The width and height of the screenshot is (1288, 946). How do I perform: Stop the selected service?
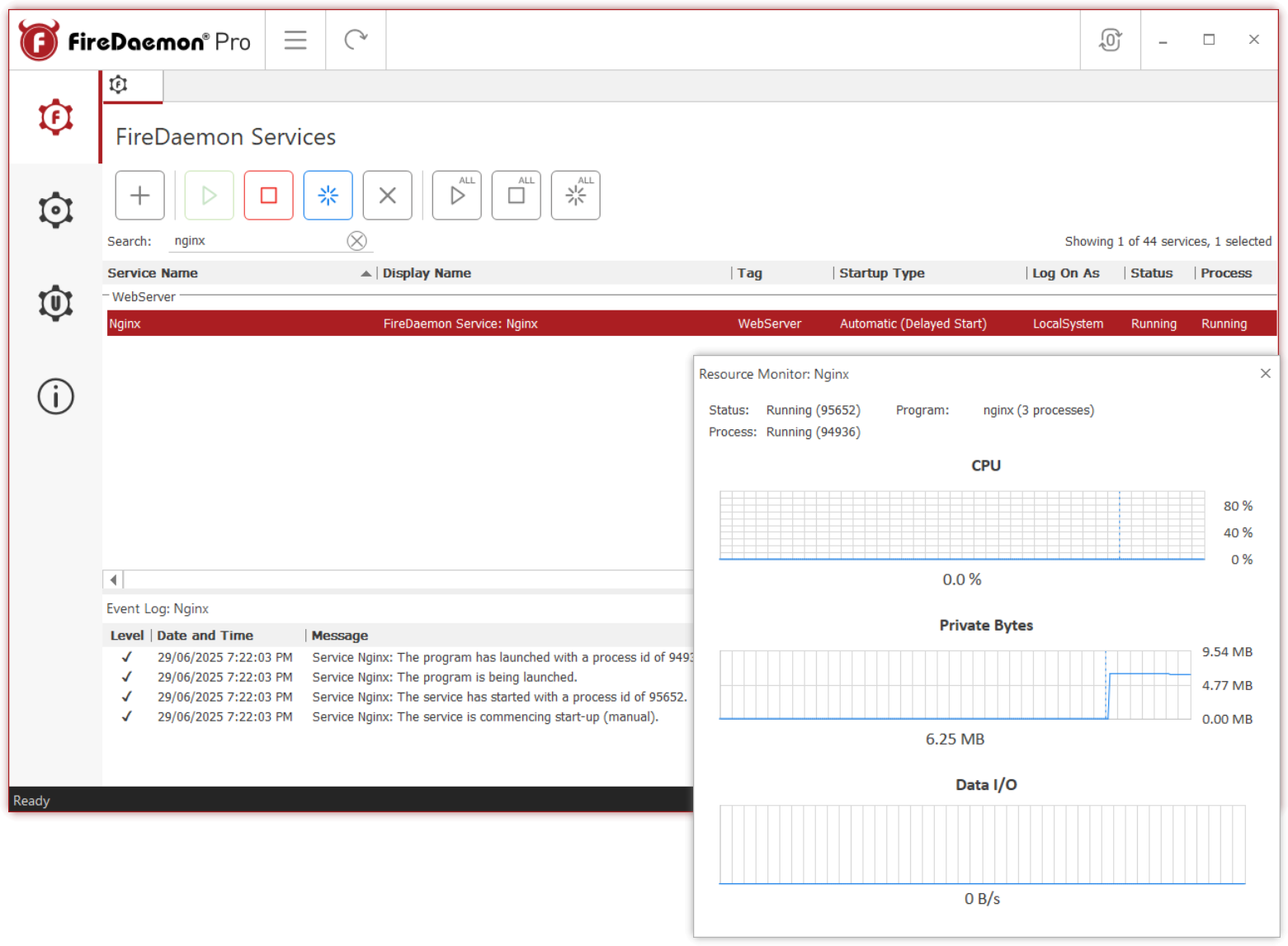[269, 196]
